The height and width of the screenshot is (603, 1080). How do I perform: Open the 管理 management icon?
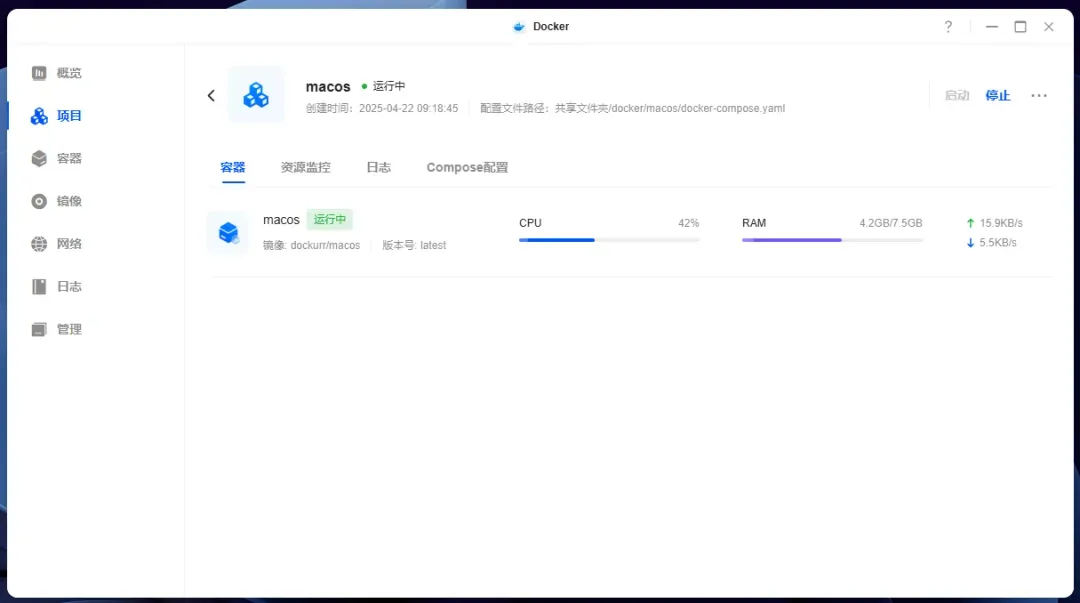tap(39, 329)
